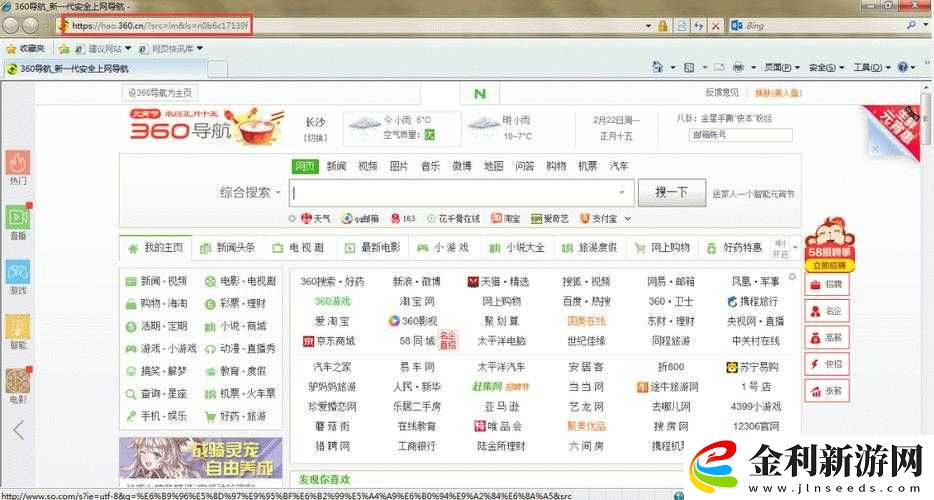934x500 pixels.
Task: Open the 淘宝网 link in site grid
Action: (417, 302)
